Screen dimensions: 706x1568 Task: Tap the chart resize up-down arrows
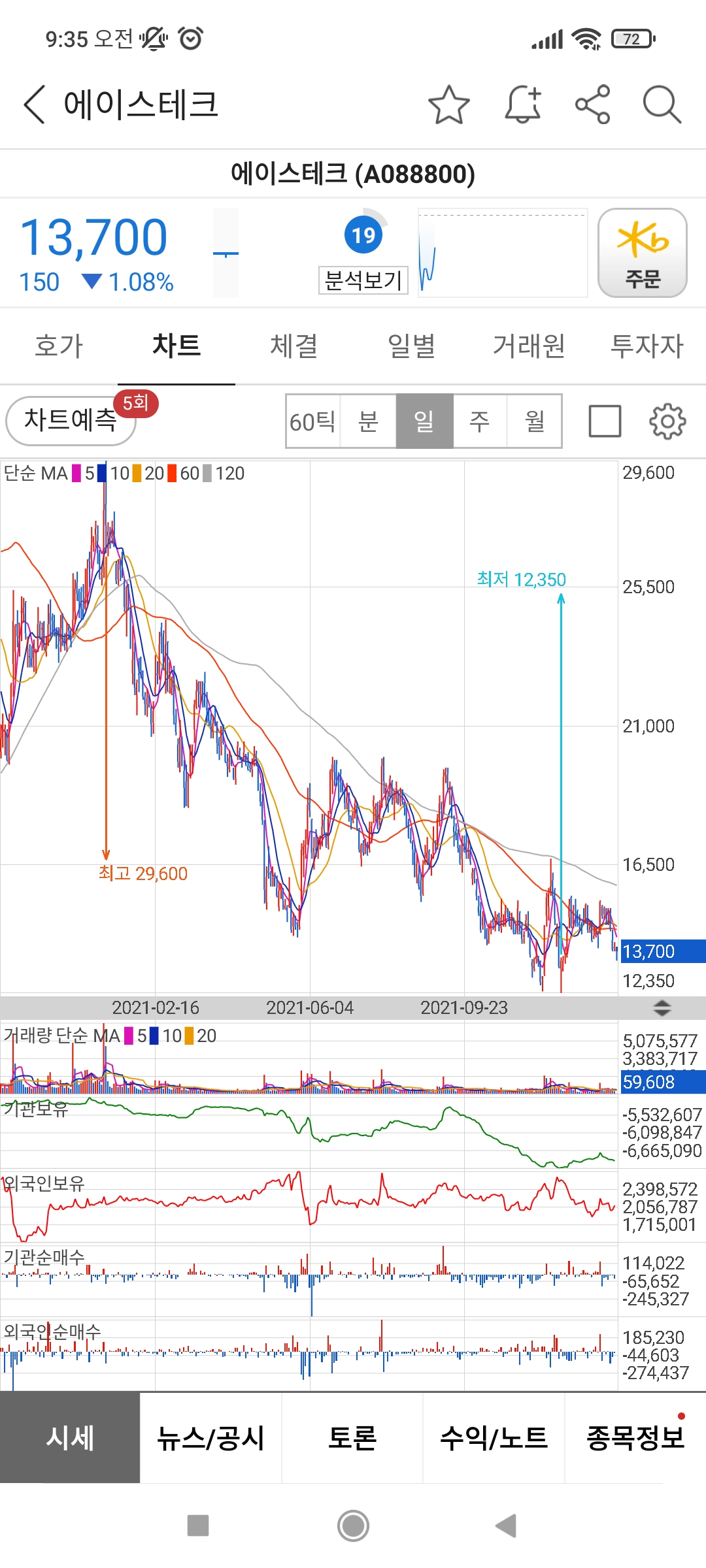point(662,1007)
